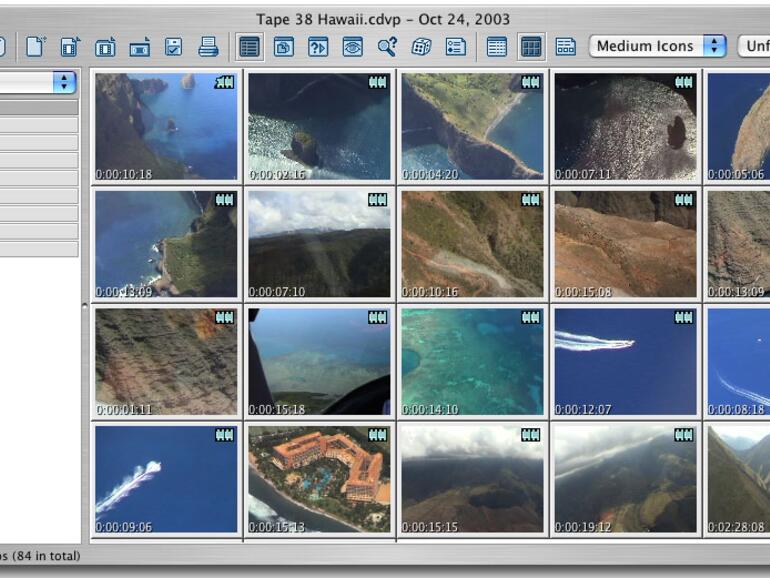Select the coastline clip timed 0:00:04:20
The height and width of the screenshot is (578, 770).
tap(472, 127)
